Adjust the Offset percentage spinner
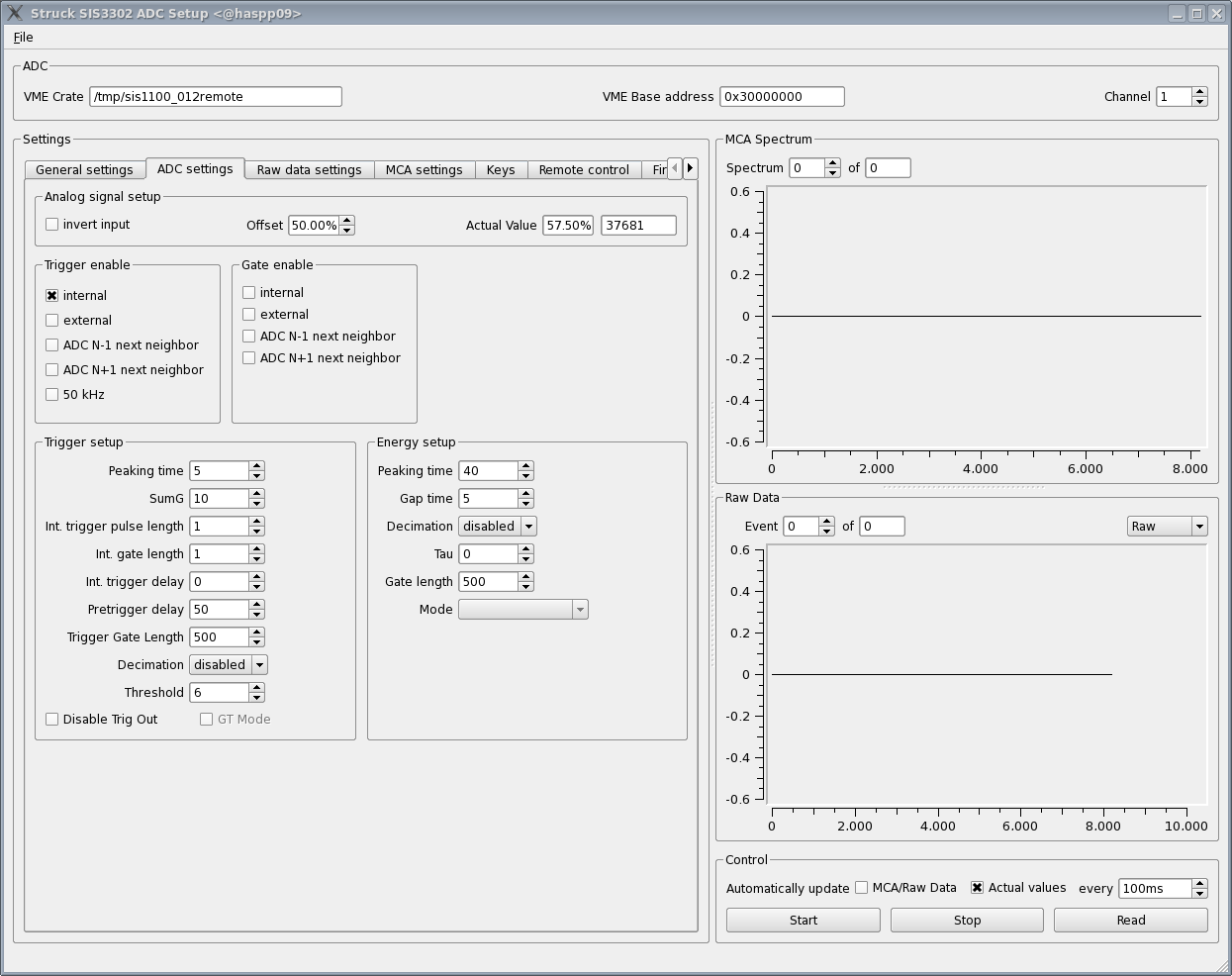1232x976 pixels. (x=346, y=226)
